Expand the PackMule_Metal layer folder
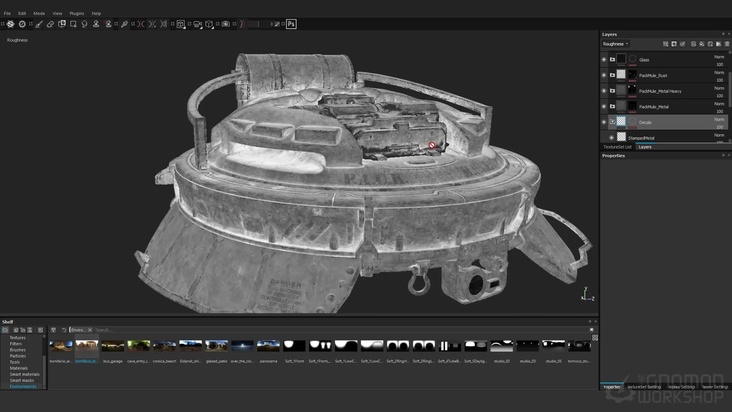Viewport: 732px width, 412px height. click(x=612, y=106)
